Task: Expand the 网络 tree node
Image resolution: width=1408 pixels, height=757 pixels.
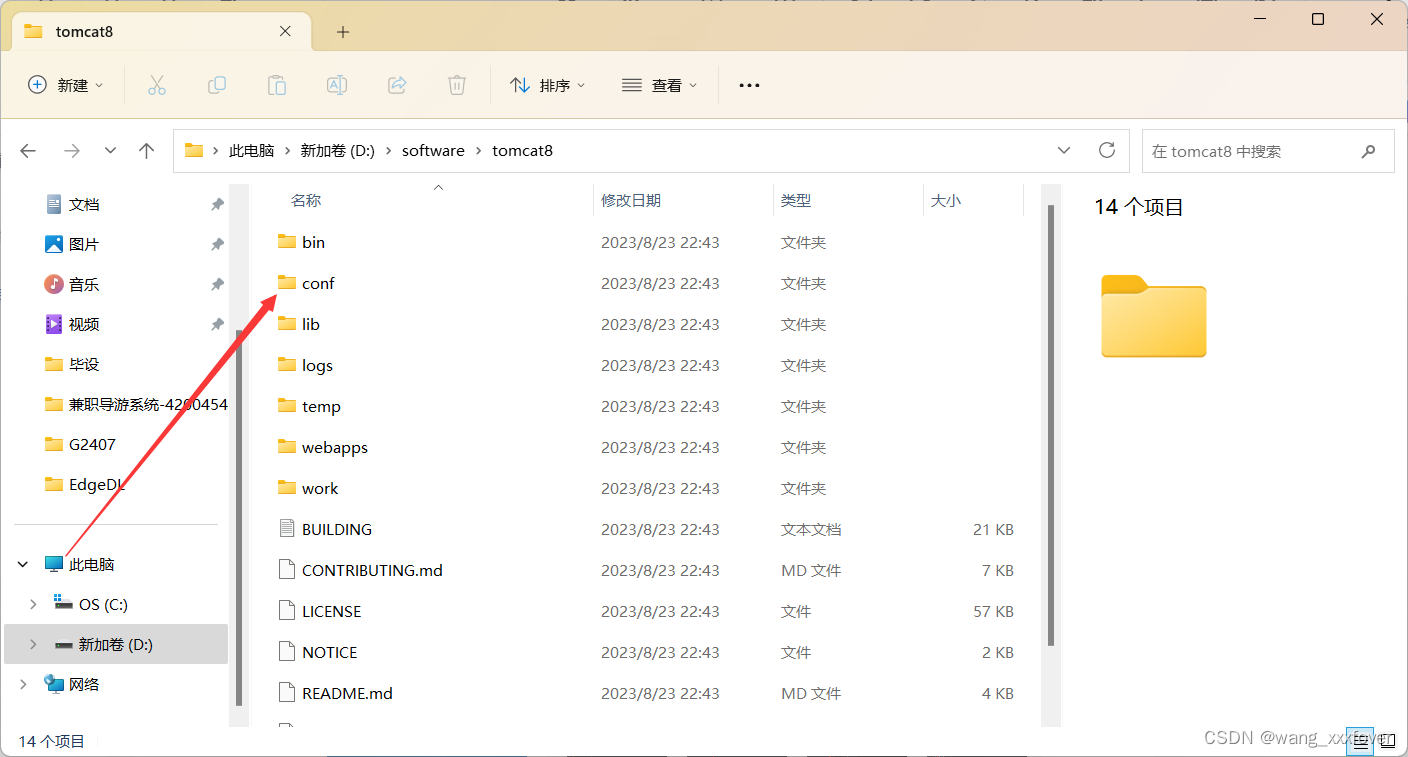Action: pos(23,685)
